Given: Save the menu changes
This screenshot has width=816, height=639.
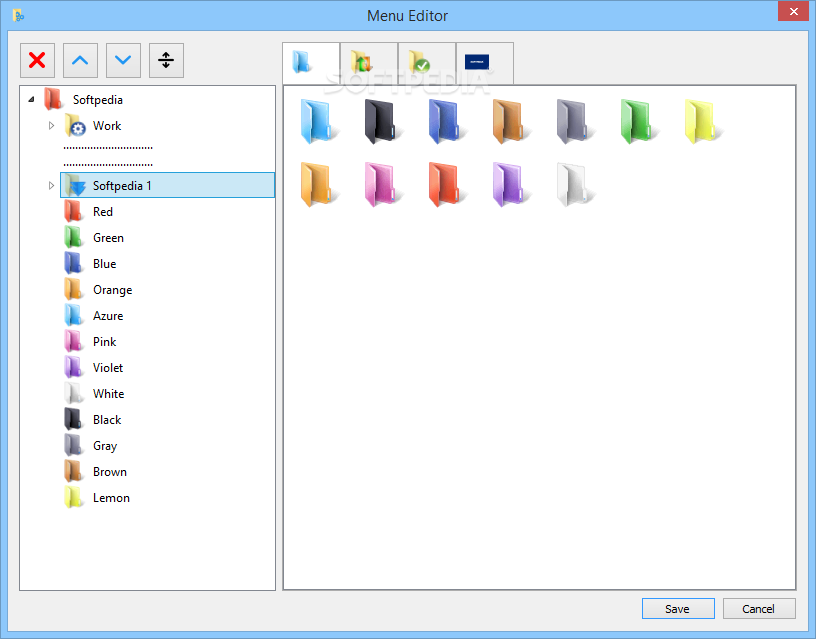Looking at the screenshot, I should (x=678, y=608).
